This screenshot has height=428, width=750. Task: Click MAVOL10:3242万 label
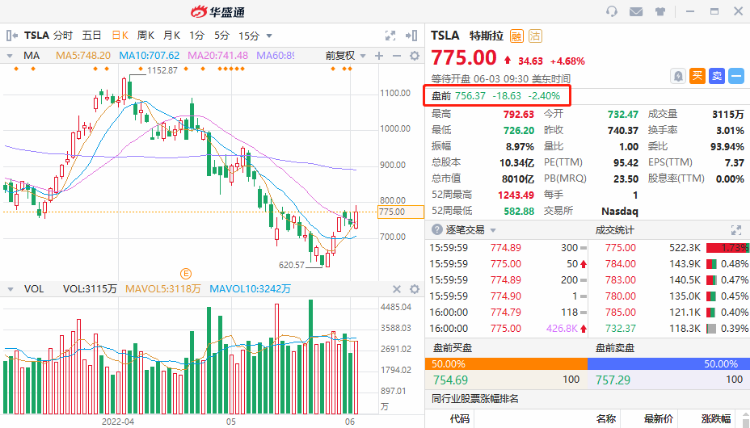[250, 289]
